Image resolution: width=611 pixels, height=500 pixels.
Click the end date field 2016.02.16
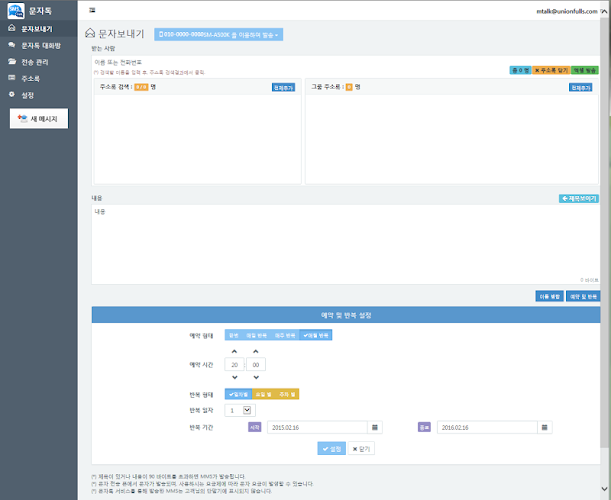pos(487,427)
